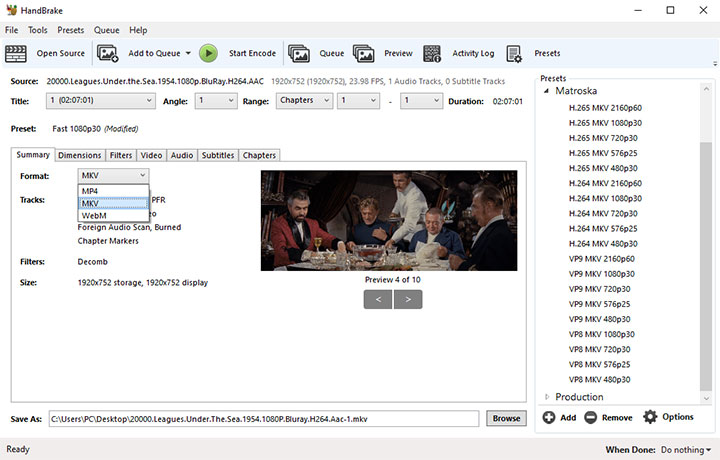The width and height of the screenshot is (720, 460).
Task: Open the end chapter dropdown
Action: pos(421,101)
